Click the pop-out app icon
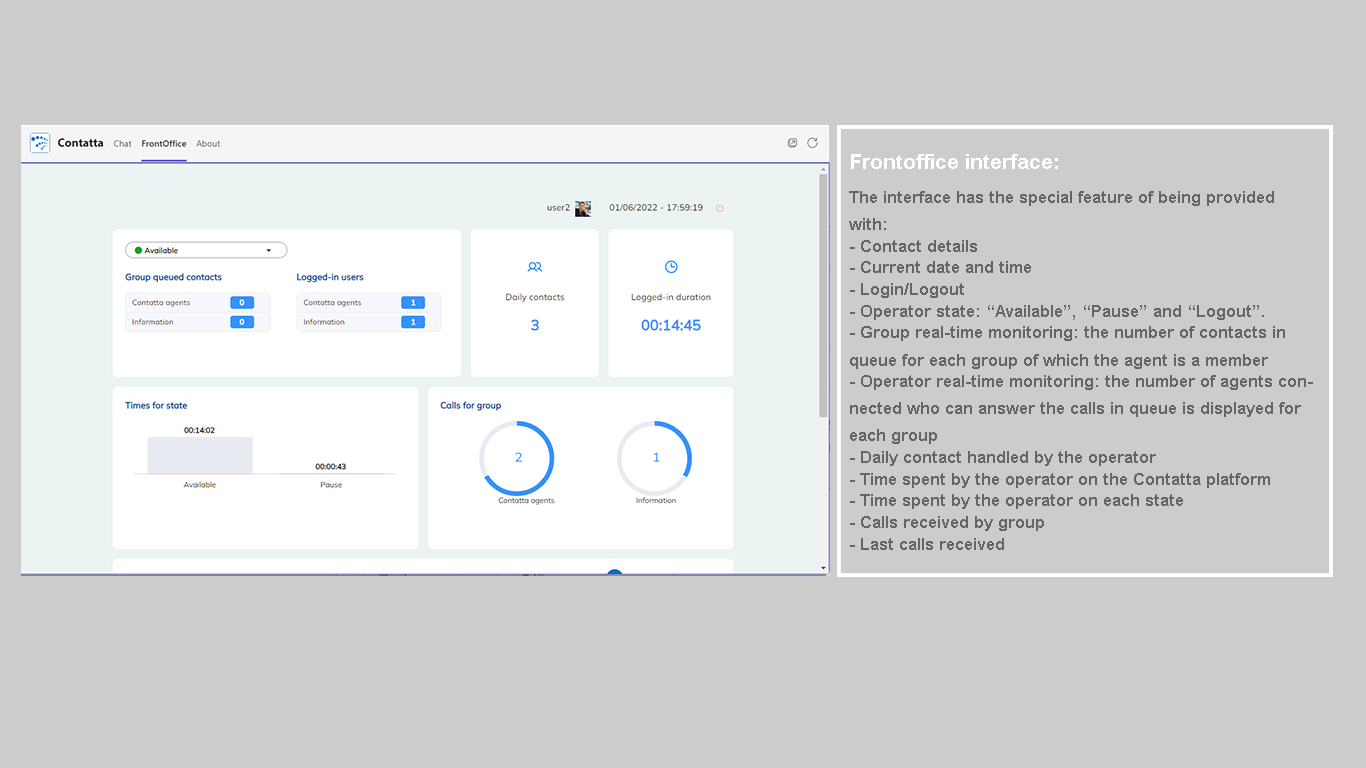The image size is (1366, 768). coord(793,143)
